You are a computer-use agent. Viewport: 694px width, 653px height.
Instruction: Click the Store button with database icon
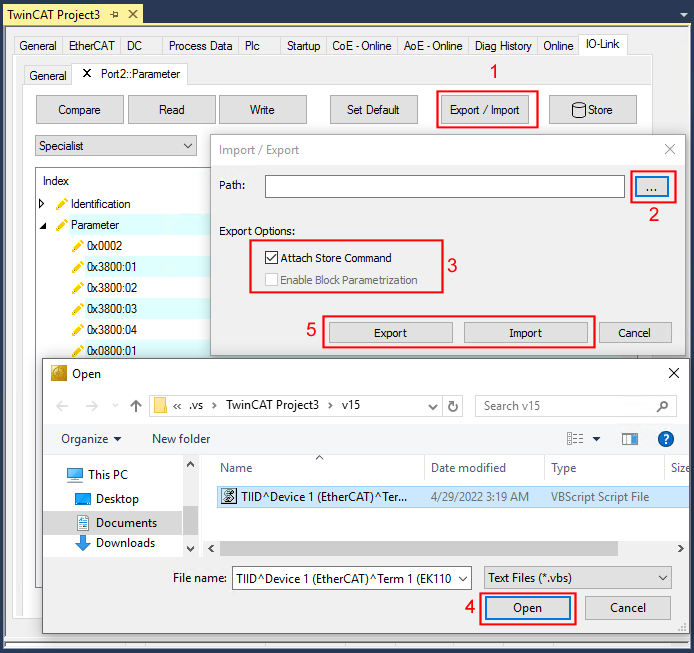pyautogui.click(x=592, y=110)
